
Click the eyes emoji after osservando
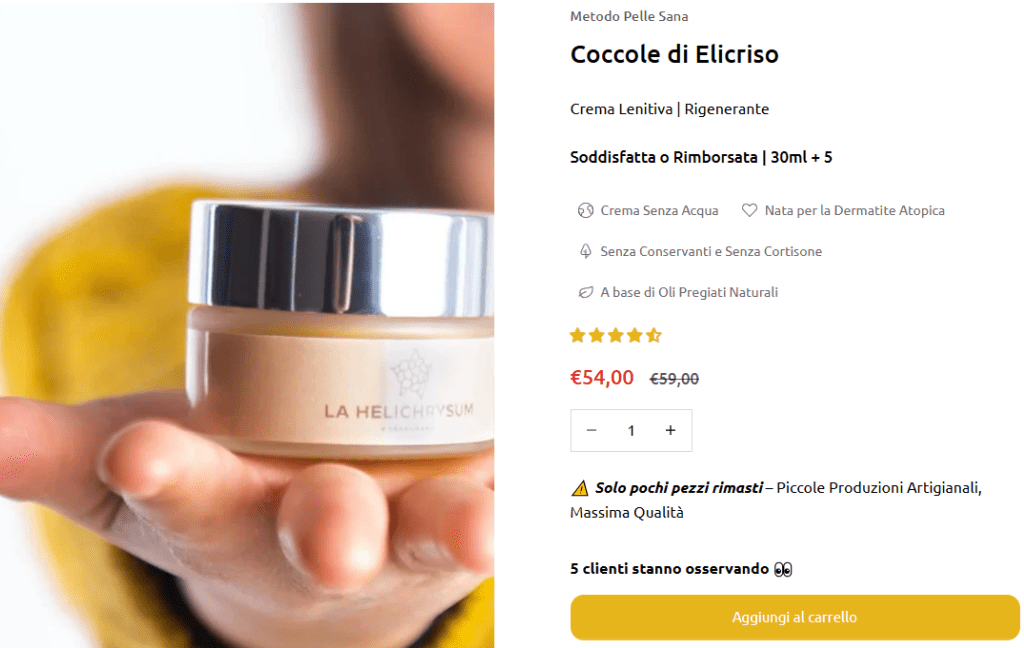click(x=783, y=570)
